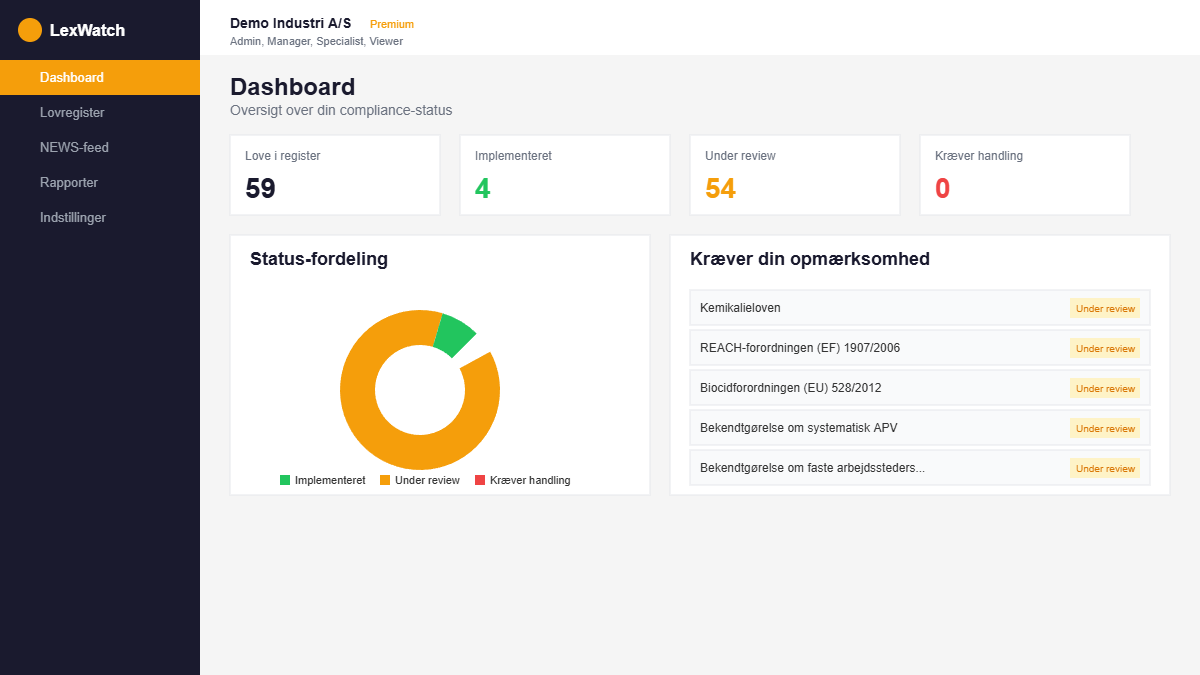The image size is (1200, 675).
Task: Open the Dashboard sidebar item
Action: tap(100, 77)
